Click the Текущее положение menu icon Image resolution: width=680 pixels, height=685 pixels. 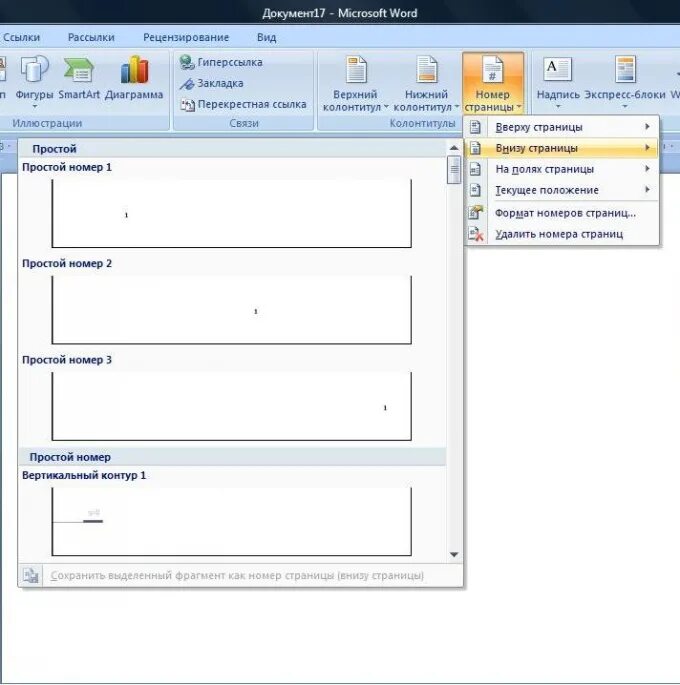coord(475,190)
